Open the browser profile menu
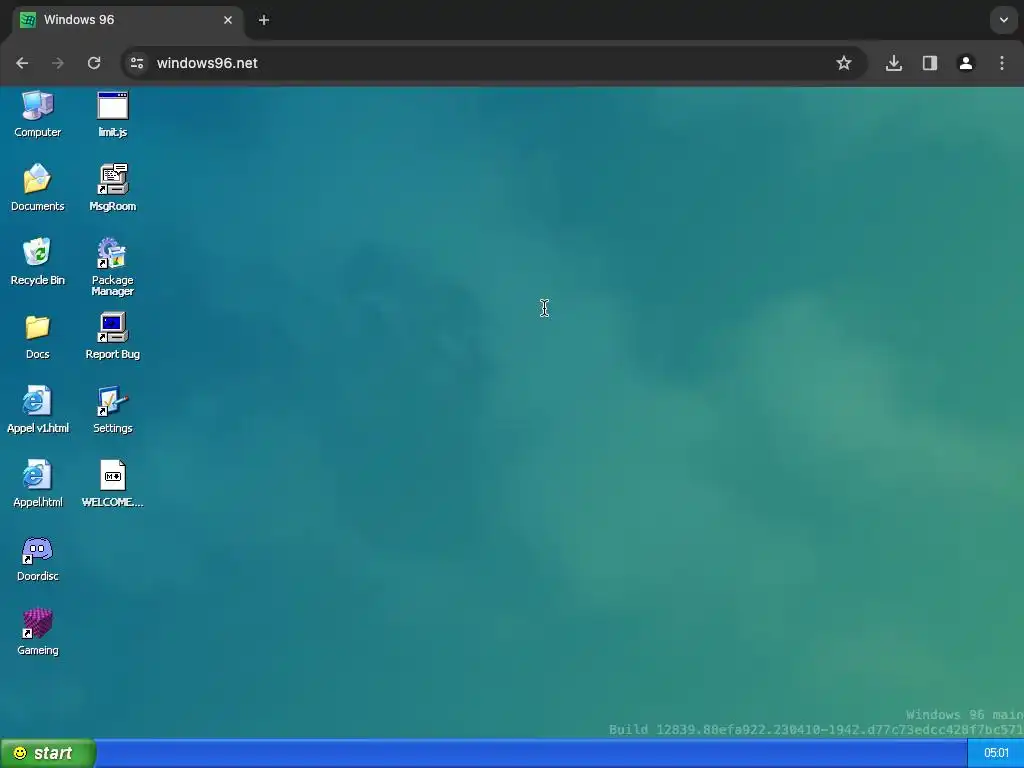The height and width of the screenshot is (768, 1024). (x=966, y=63)
